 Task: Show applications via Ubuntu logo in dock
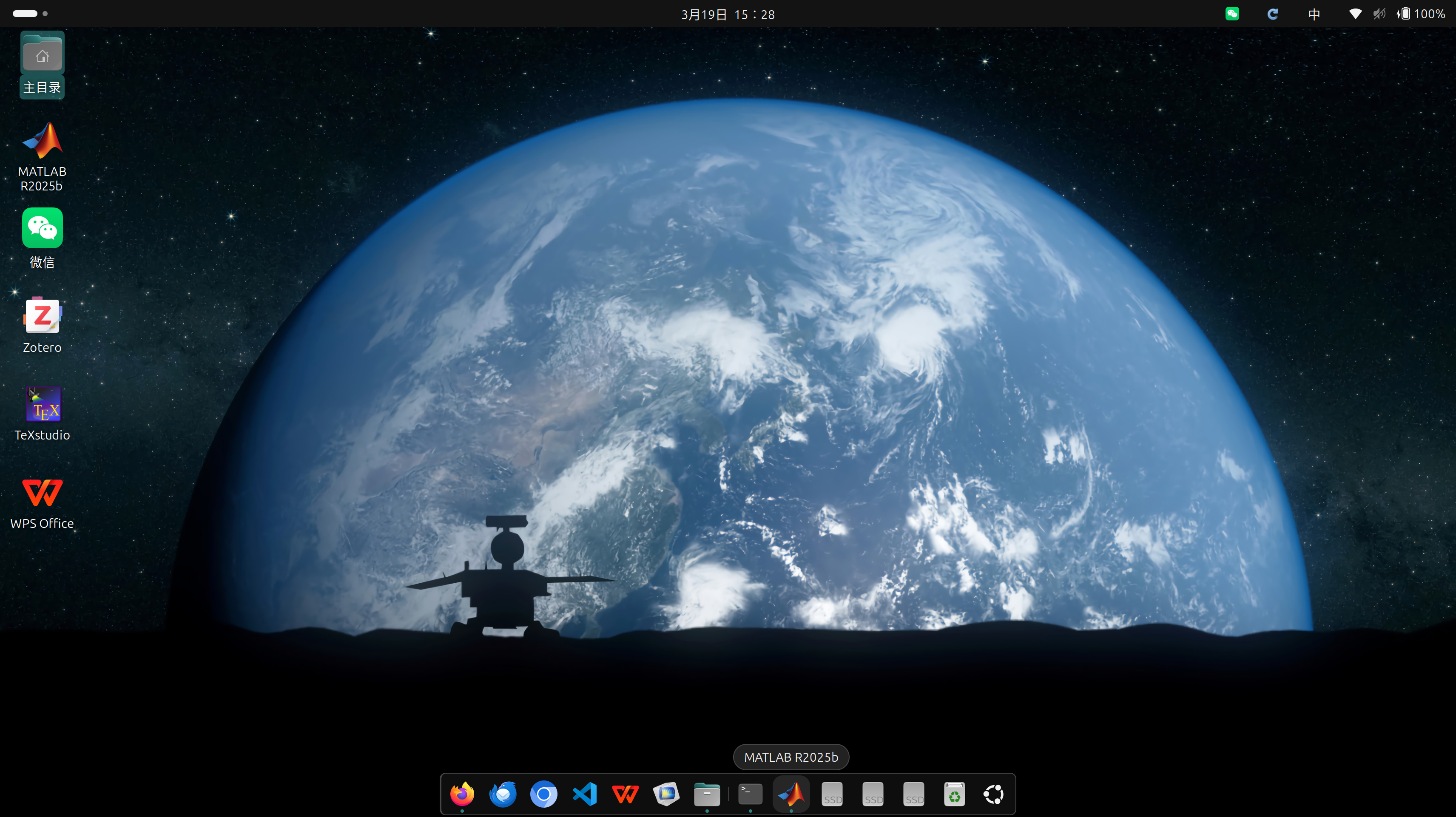994,794
